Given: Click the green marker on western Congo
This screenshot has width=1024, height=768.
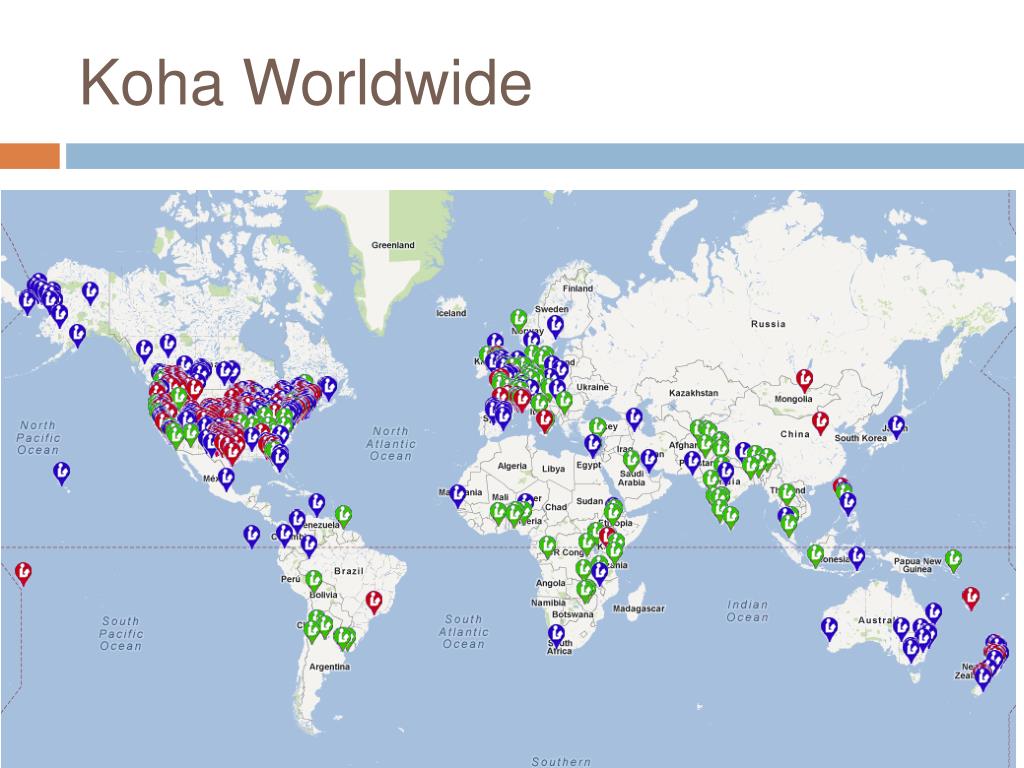Looking at the screenshot, I should (547, 547).
